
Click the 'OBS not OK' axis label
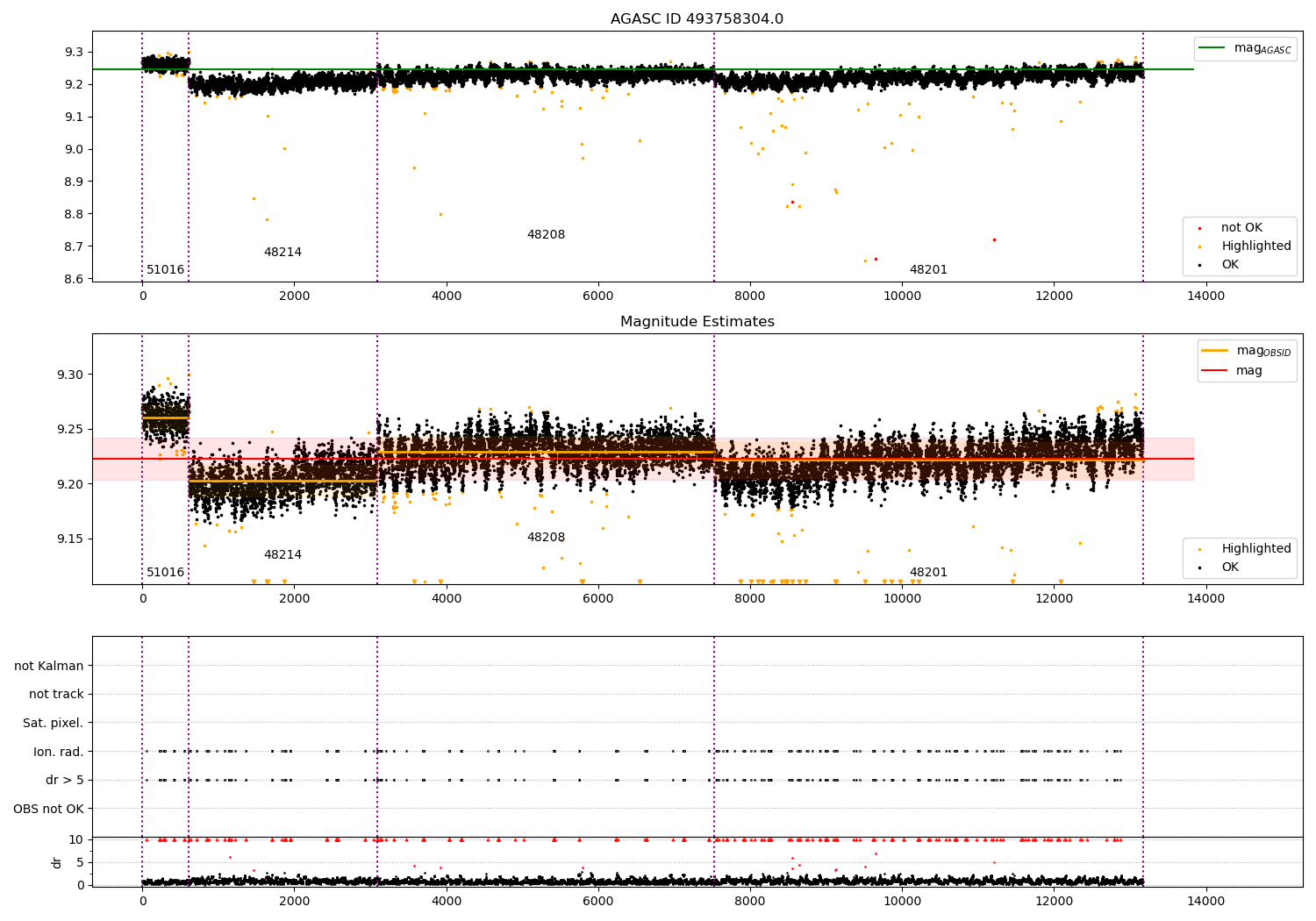(49, 809)
